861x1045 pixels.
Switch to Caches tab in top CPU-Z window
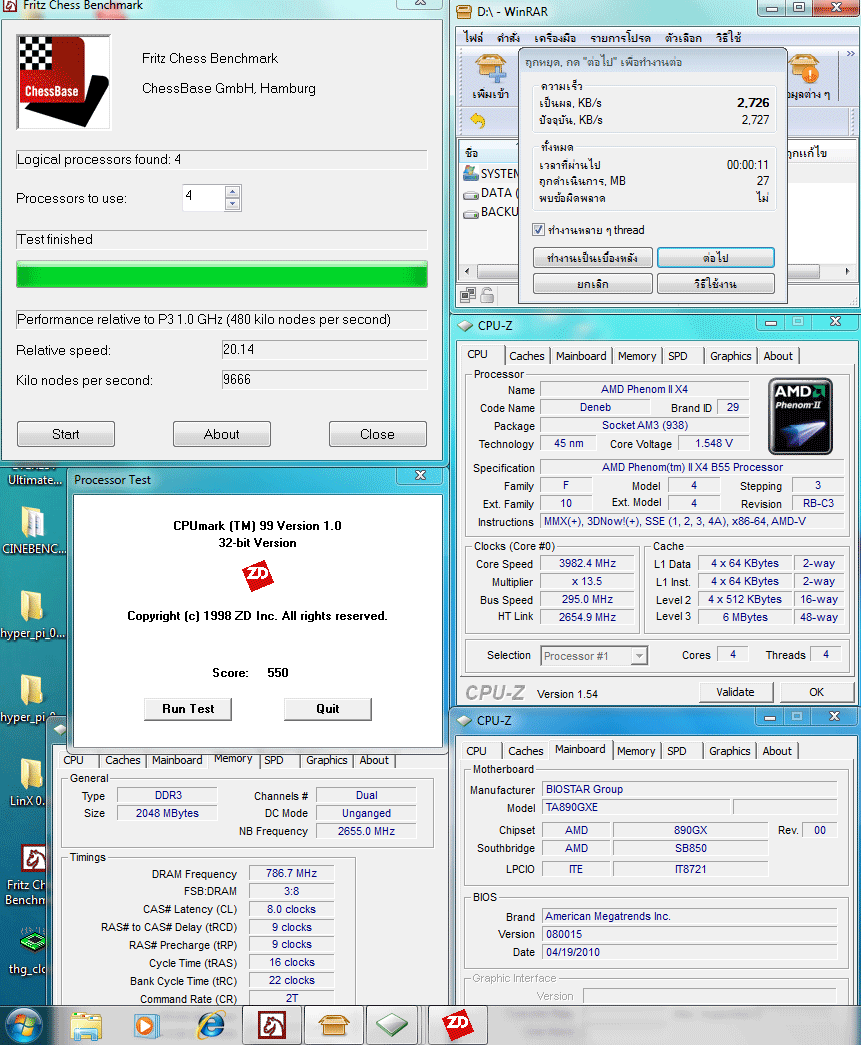526,356
